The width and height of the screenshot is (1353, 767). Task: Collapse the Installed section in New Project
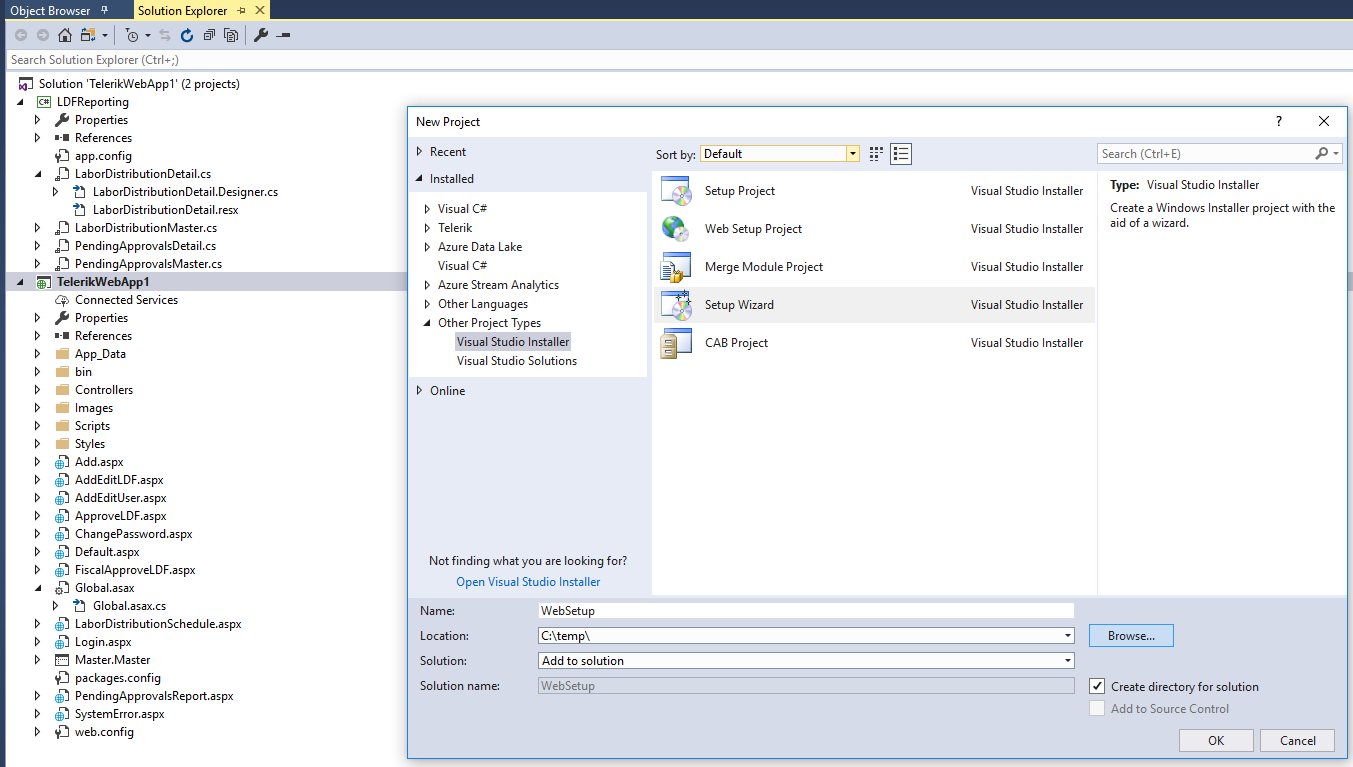[420, 179]
